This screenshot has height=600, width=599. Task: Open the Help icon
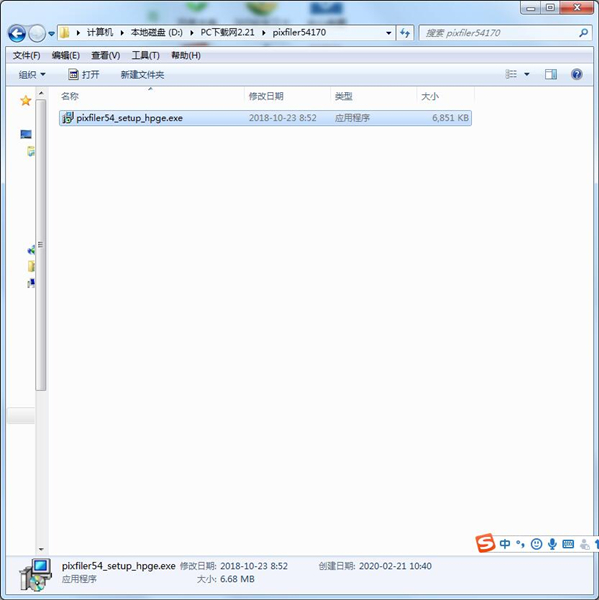point(576,74)
